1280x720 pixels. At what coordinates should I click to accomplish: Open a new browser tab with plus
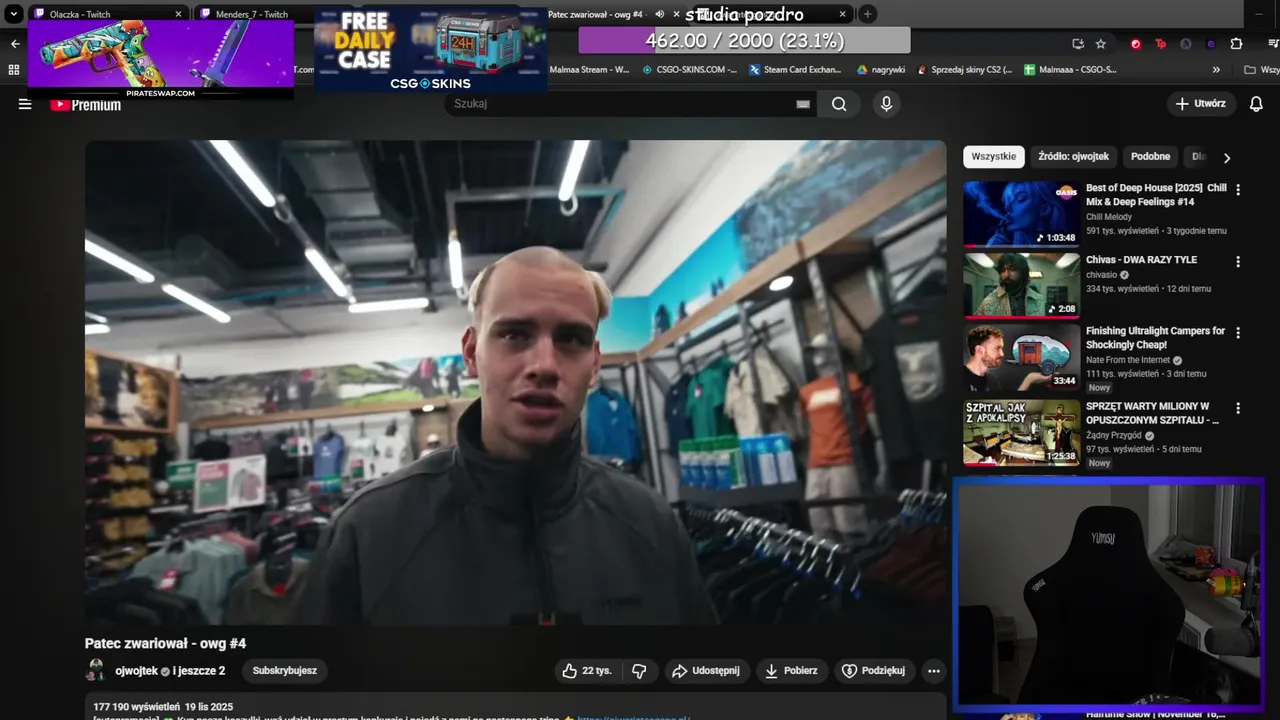click(867, 14)
